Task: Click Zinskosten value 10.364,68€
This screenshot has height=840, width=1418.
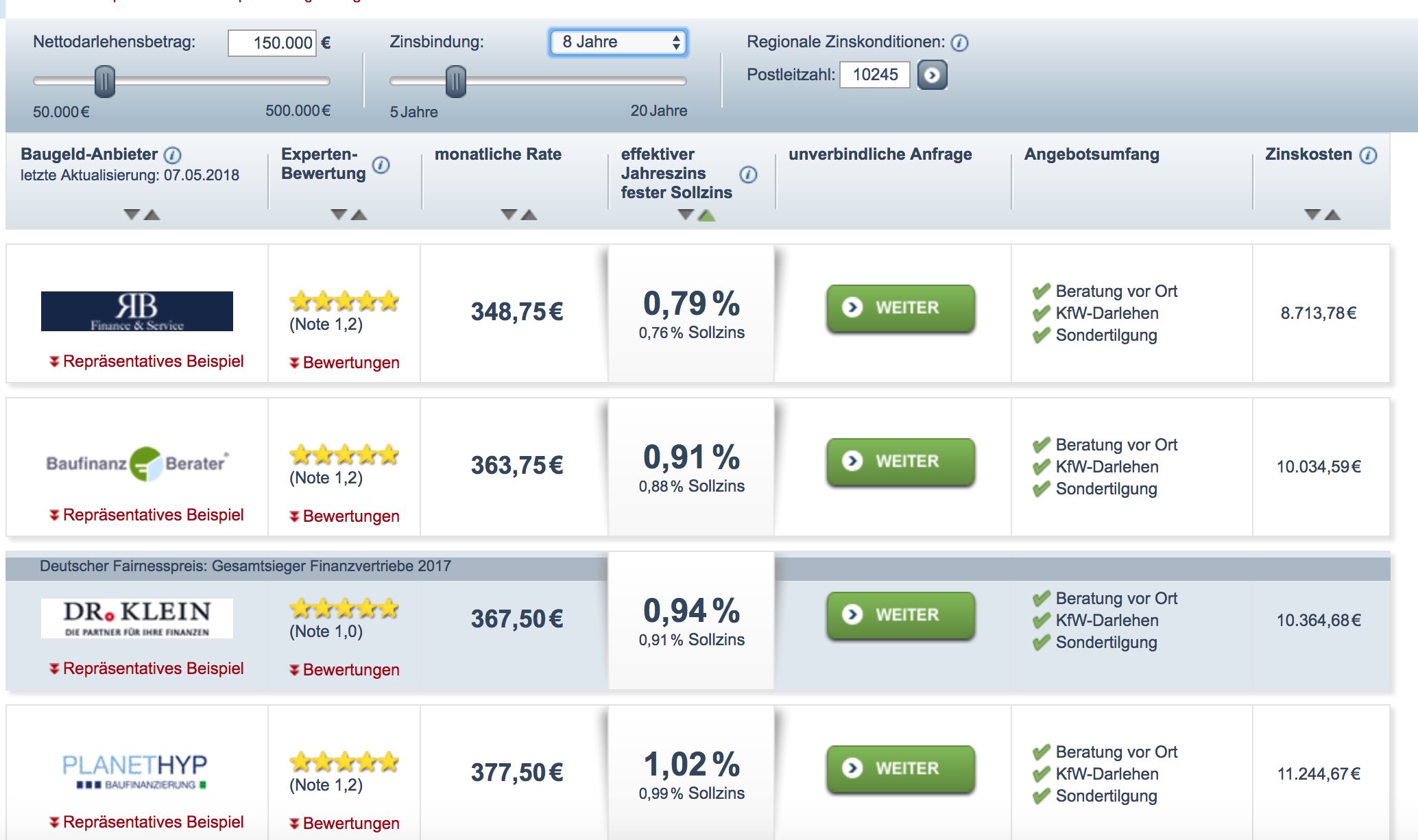Action: (1319, 621)
